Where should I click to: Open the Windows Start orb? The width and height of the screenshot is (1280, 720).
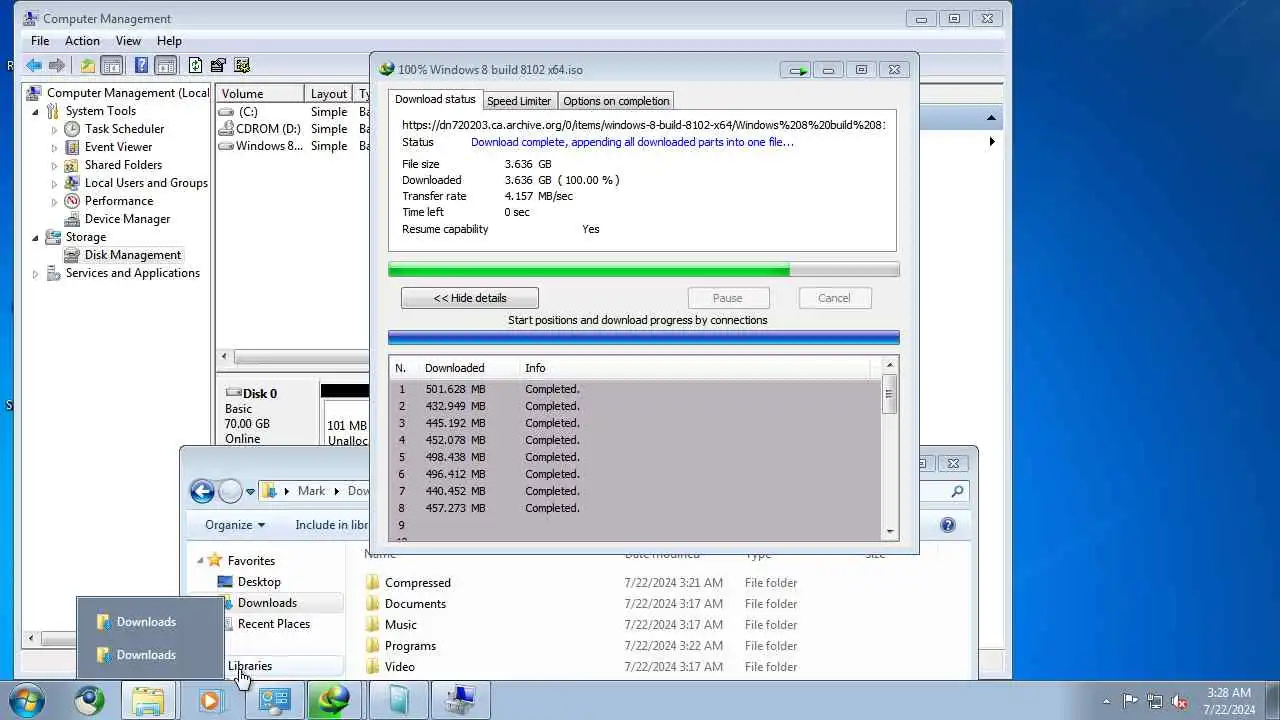click(26, 700)
